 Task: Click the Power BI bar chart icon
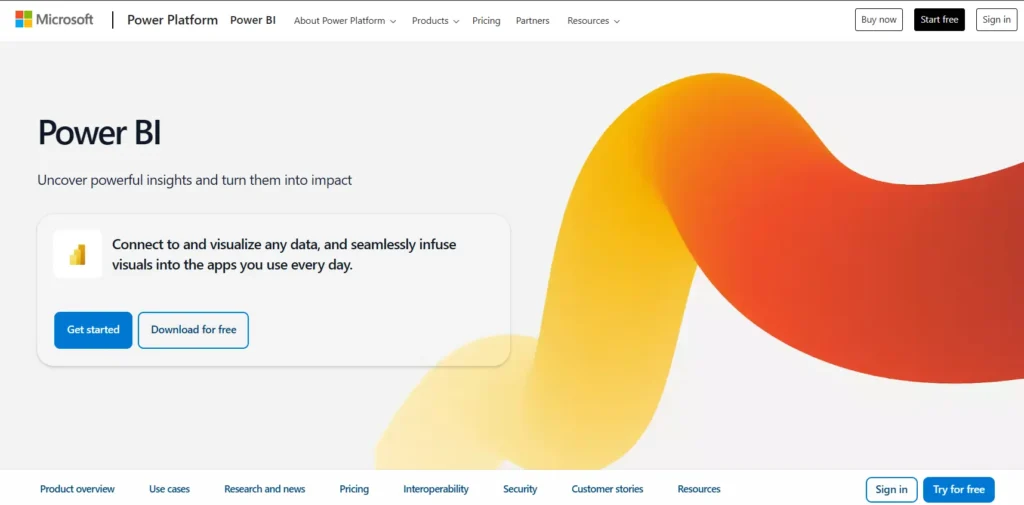point(78,254)
